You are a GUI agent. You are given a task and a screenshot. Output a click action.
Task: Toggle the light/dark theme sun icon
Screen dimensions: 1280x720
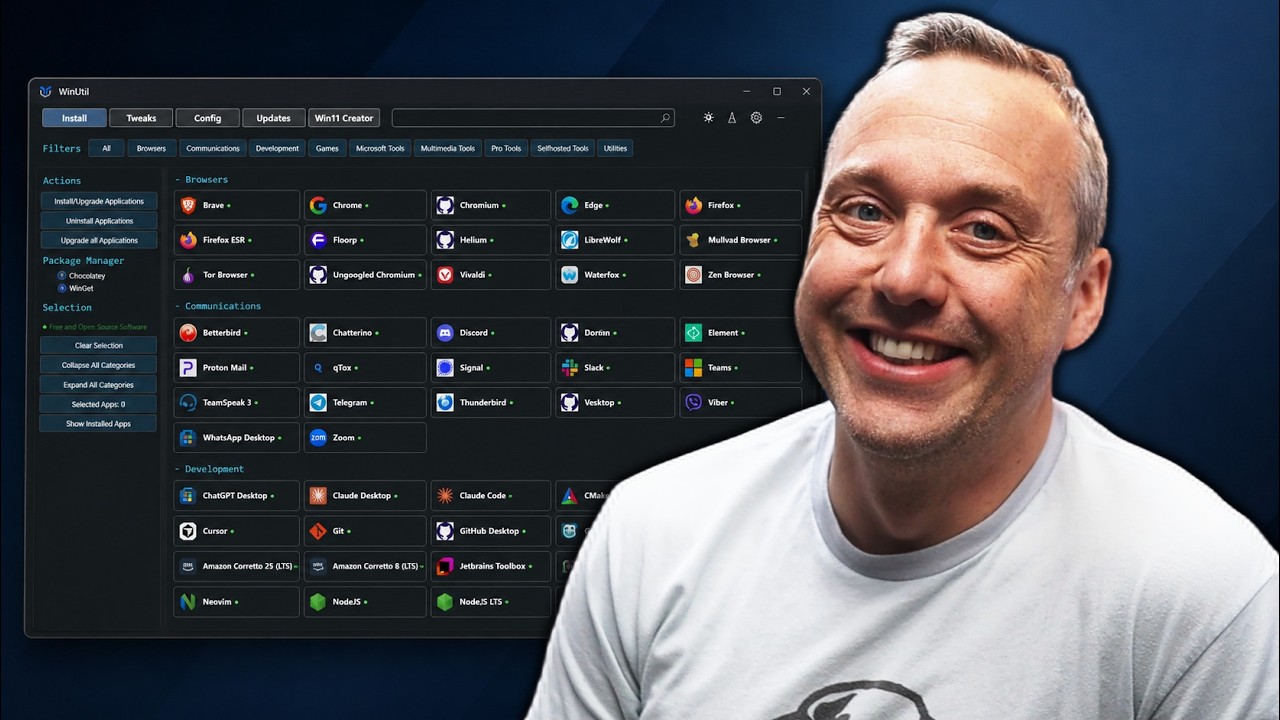pos(708,118)
